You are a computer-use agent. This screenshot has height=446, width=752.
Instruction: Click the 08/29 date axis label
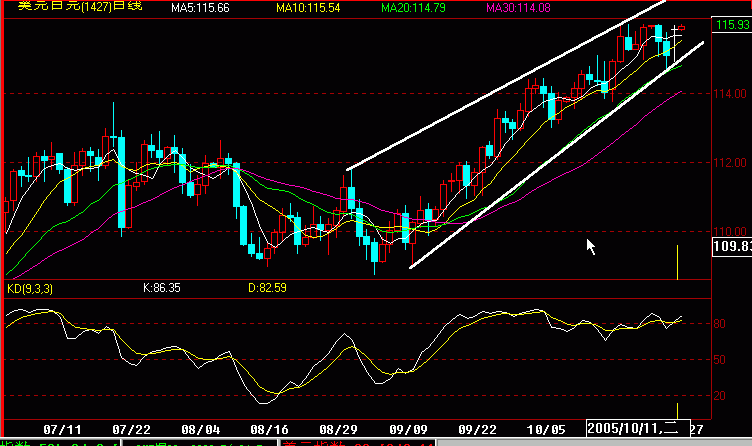coord(339,429)
